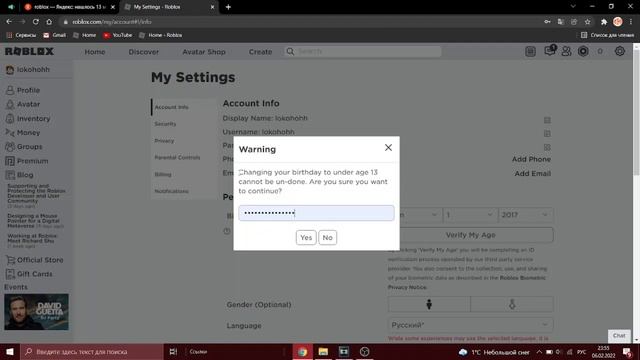Click the Add Phone link
This screenshot has height=360, width=640.
pos(531,159)
